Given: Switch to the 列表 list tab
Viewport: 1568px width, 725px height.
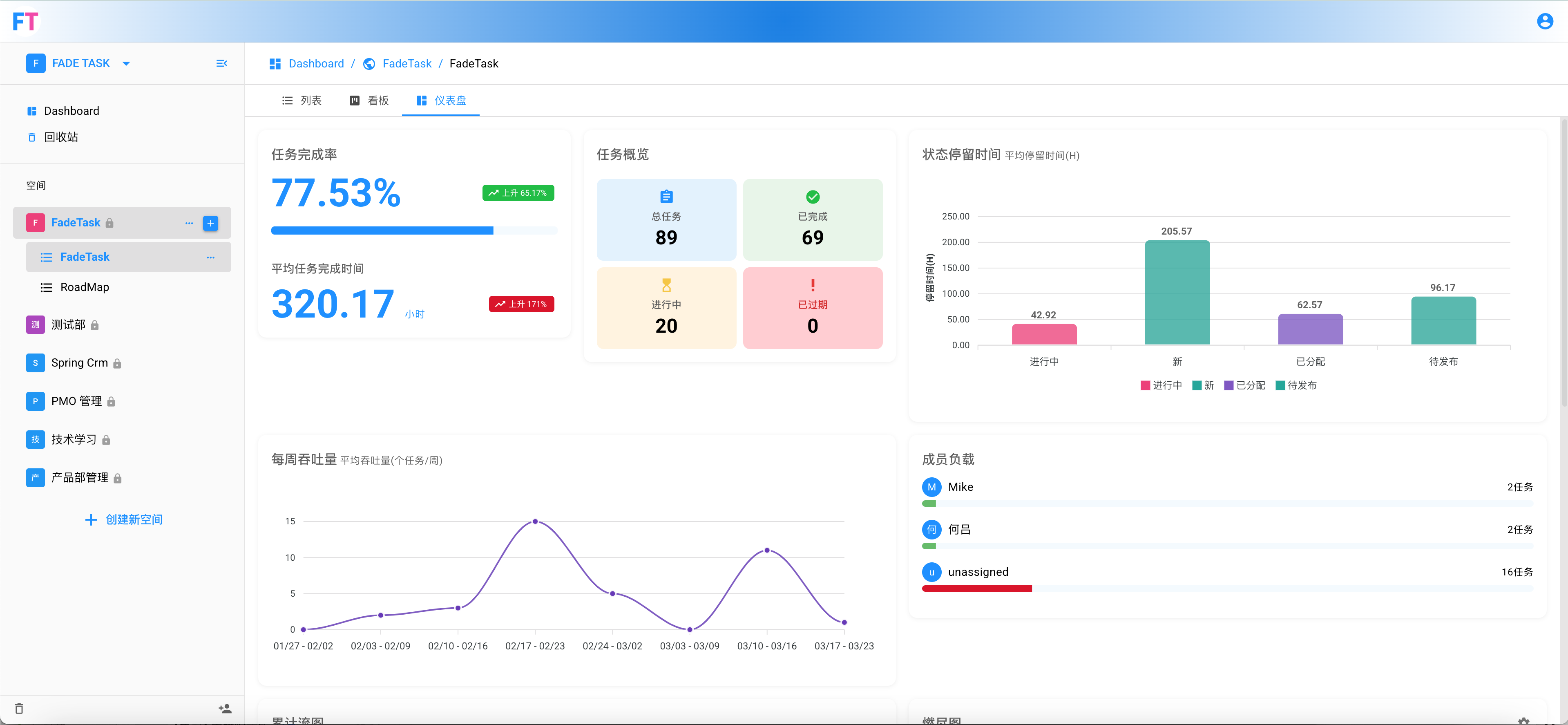Looking at the screenshot, I should [302, 101].
